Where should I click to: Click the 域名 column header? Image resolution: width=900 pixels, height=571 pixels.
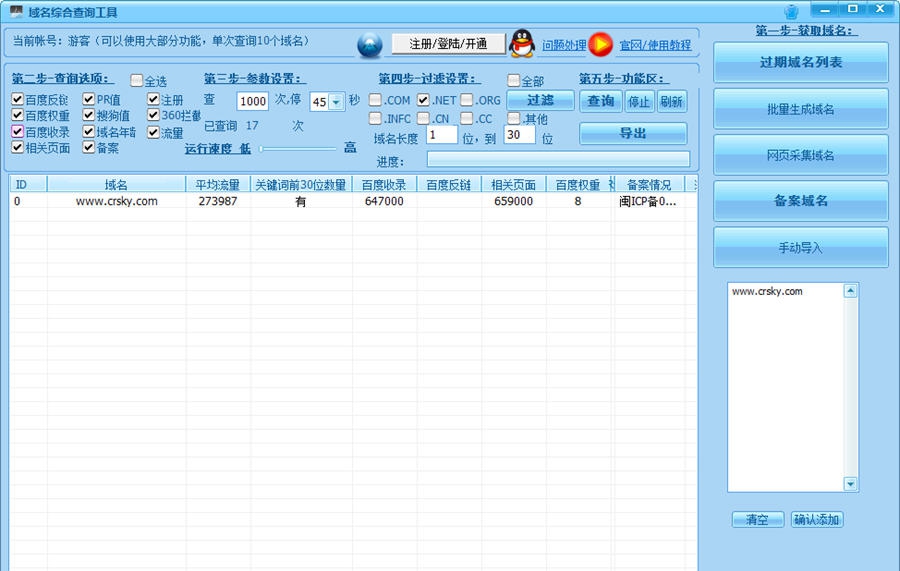tap(116, 185)
